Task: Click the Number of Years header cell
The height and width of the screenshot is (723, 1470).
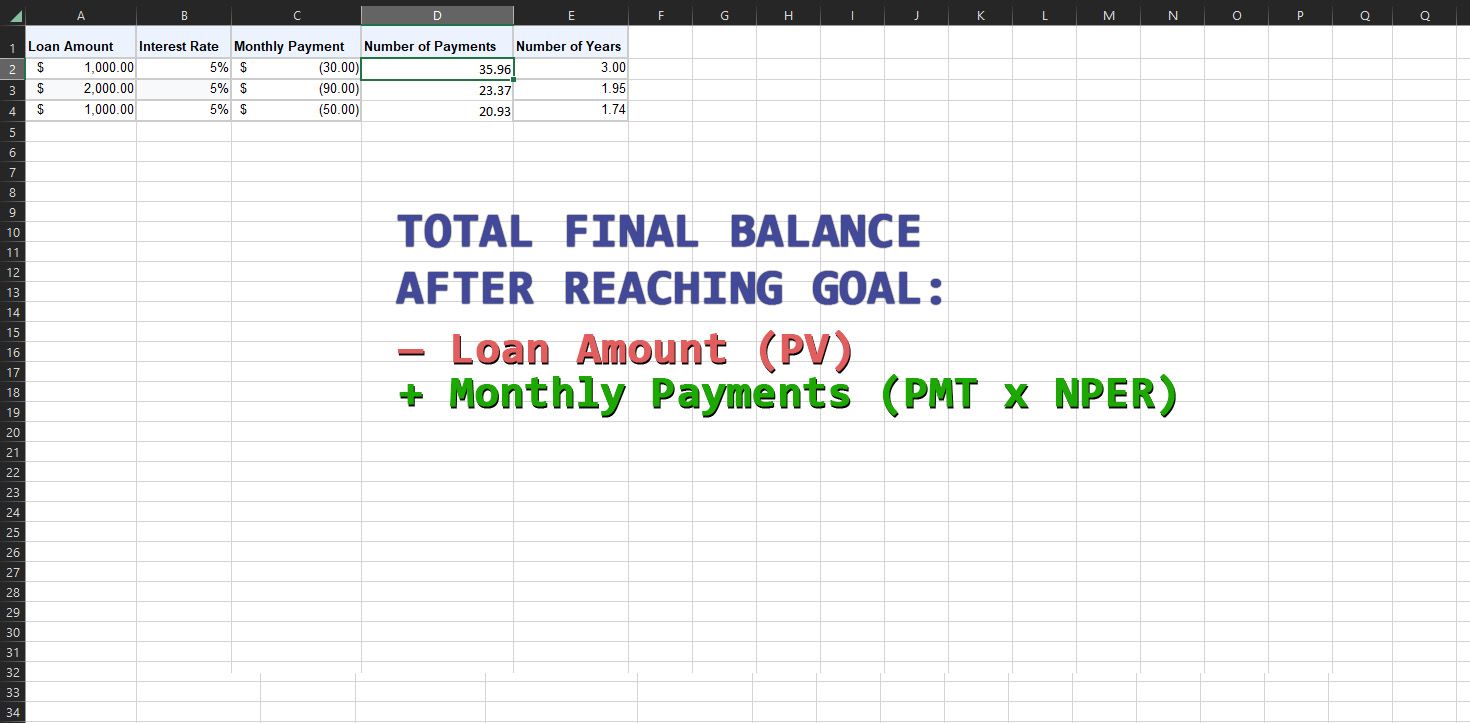Action: coord(571,46)
